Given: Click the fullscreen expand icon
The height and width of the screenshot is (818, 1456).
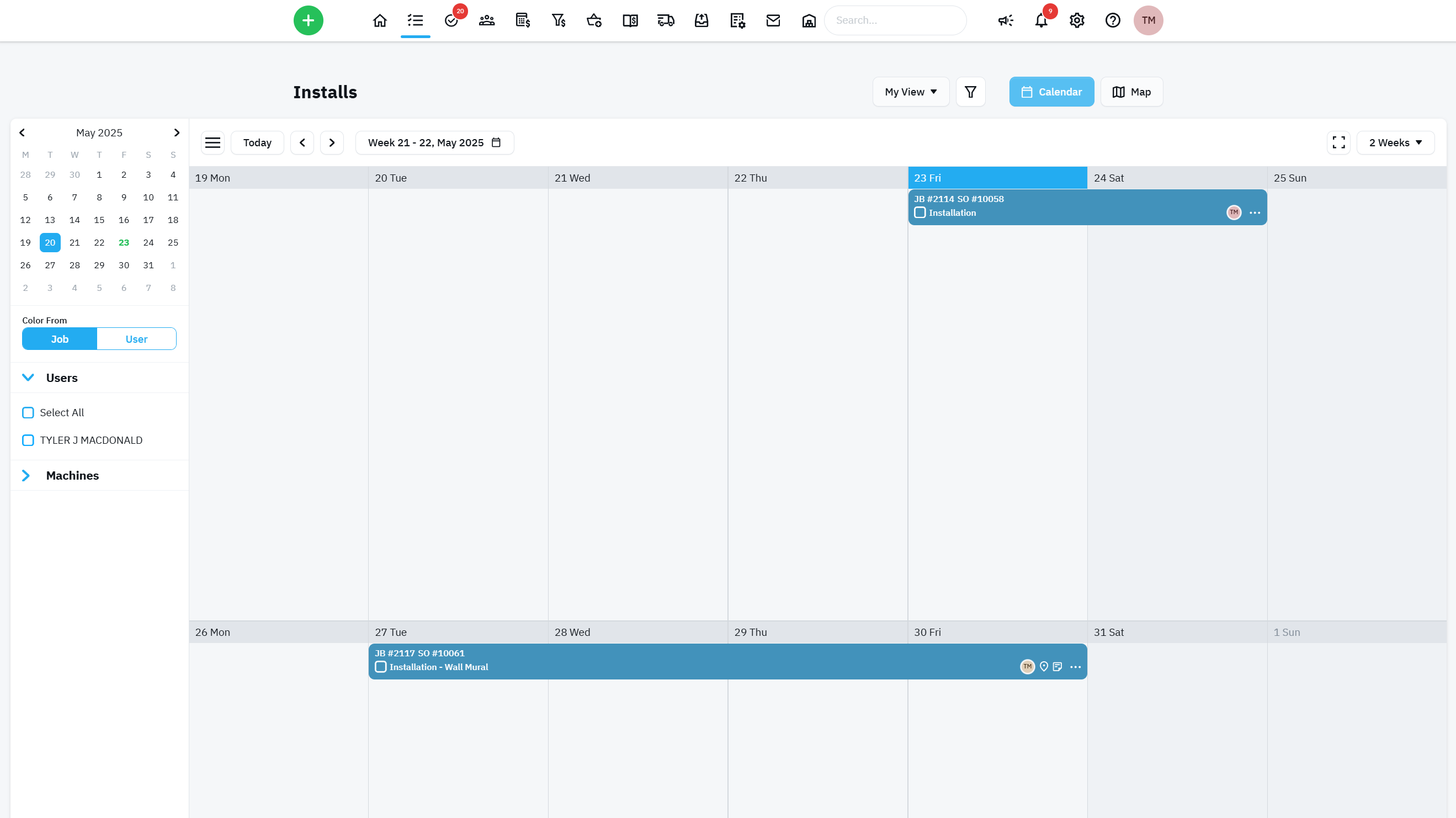Looking at the screenshot, I should pyautogui.click(x=1338, y=142).
